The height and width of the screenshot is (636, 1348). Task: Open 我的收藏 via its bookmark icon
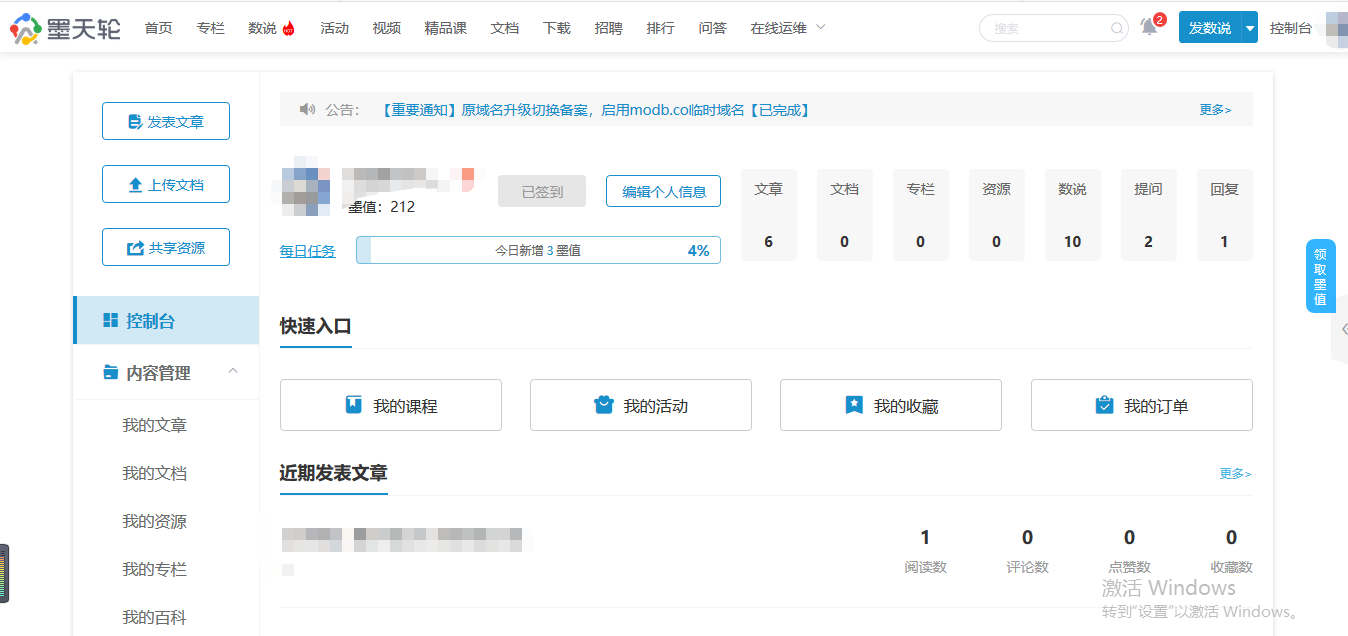[854, 404]
